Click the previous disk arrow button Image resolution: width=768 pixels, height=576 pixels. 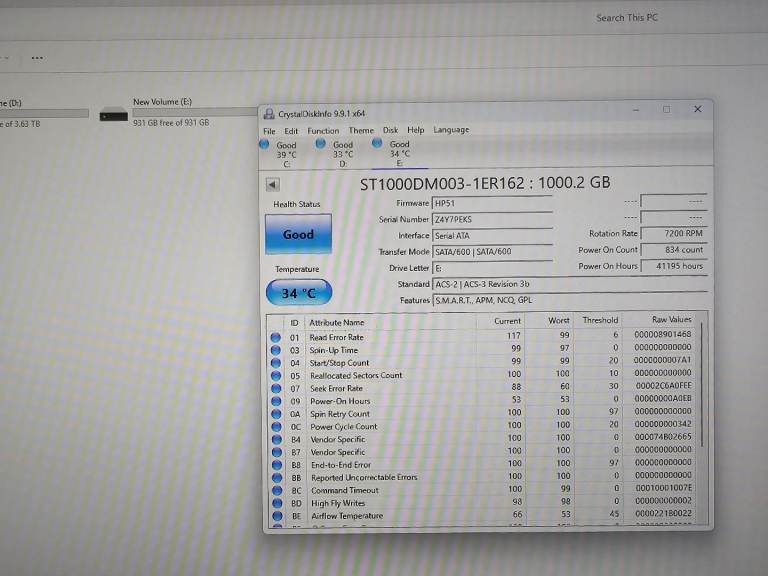(x=273, y=185)
